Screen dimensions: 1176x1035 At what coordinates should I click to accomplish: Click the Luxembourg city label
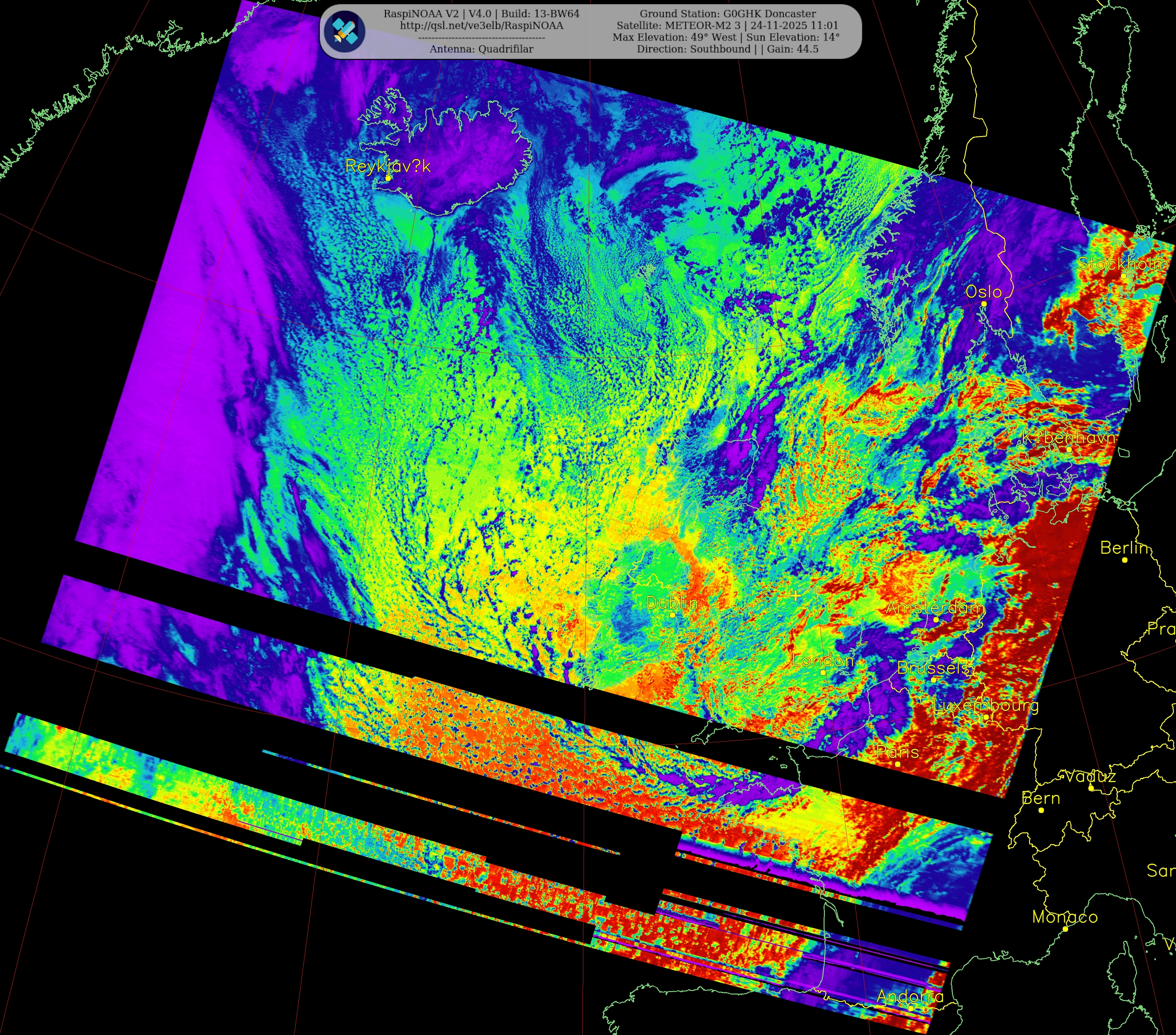coord(985,705)
